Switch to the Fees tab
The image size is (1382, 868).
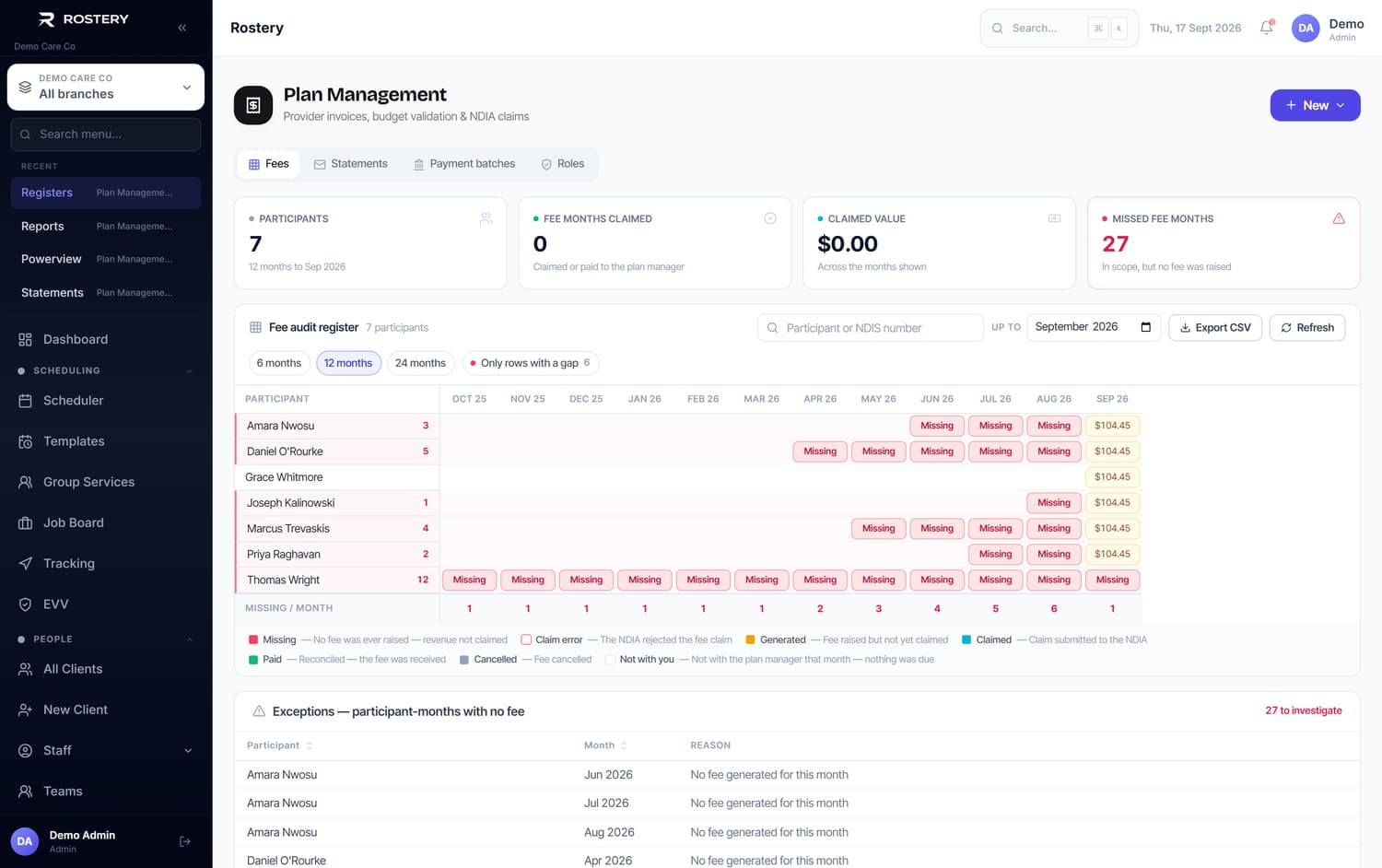[x=268, y=164]
